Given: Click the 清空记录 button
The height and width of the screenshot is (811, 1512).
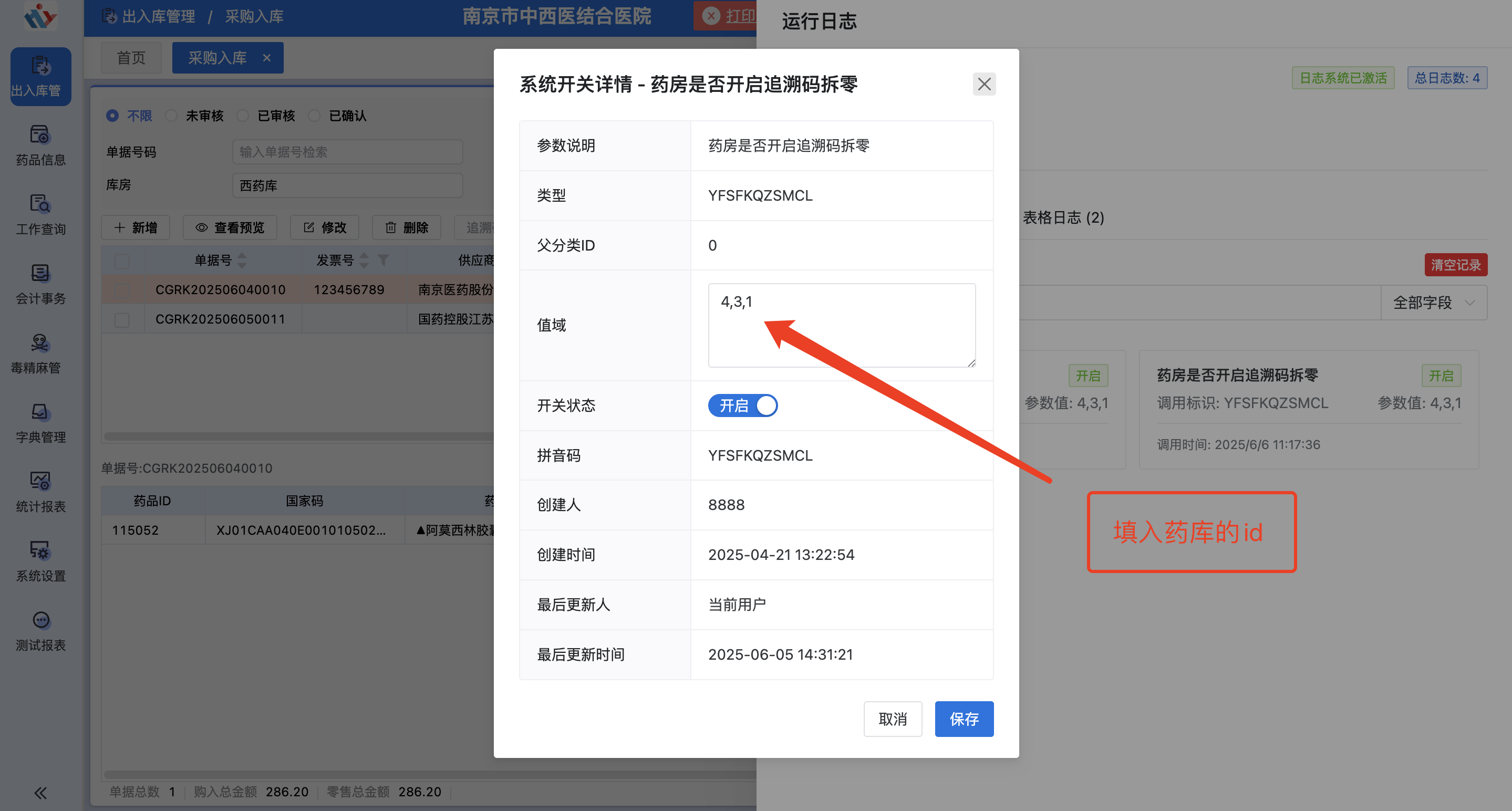Looking at the screenshot, I should tap(1456, 265).
